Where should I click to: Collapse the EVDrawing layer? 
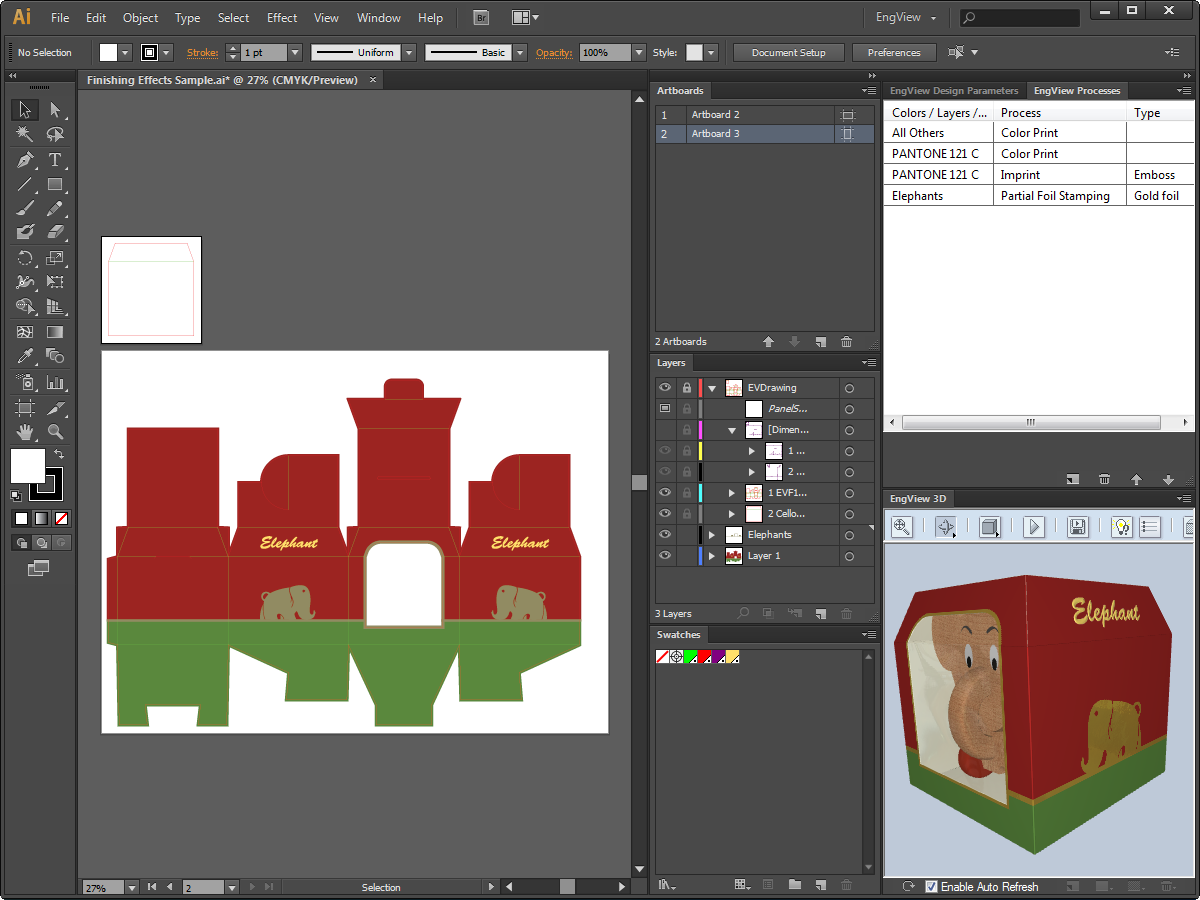[711, 388]
